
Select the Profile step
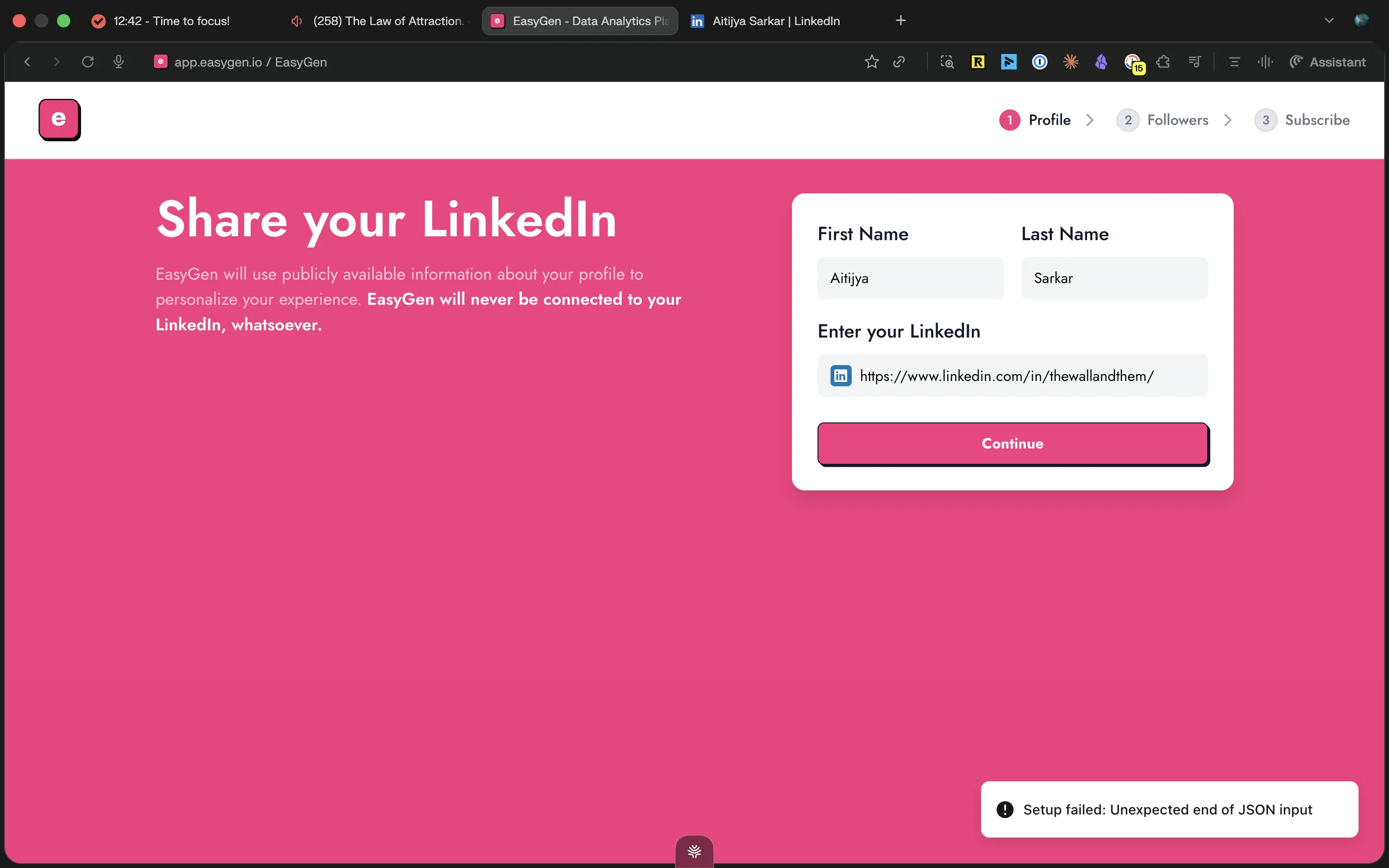[1035, 120]
